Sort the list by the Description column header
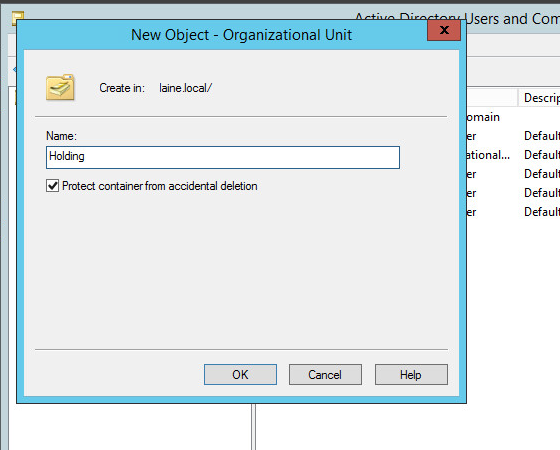Viewport: 560px width, 450px height. coord(539,98)
